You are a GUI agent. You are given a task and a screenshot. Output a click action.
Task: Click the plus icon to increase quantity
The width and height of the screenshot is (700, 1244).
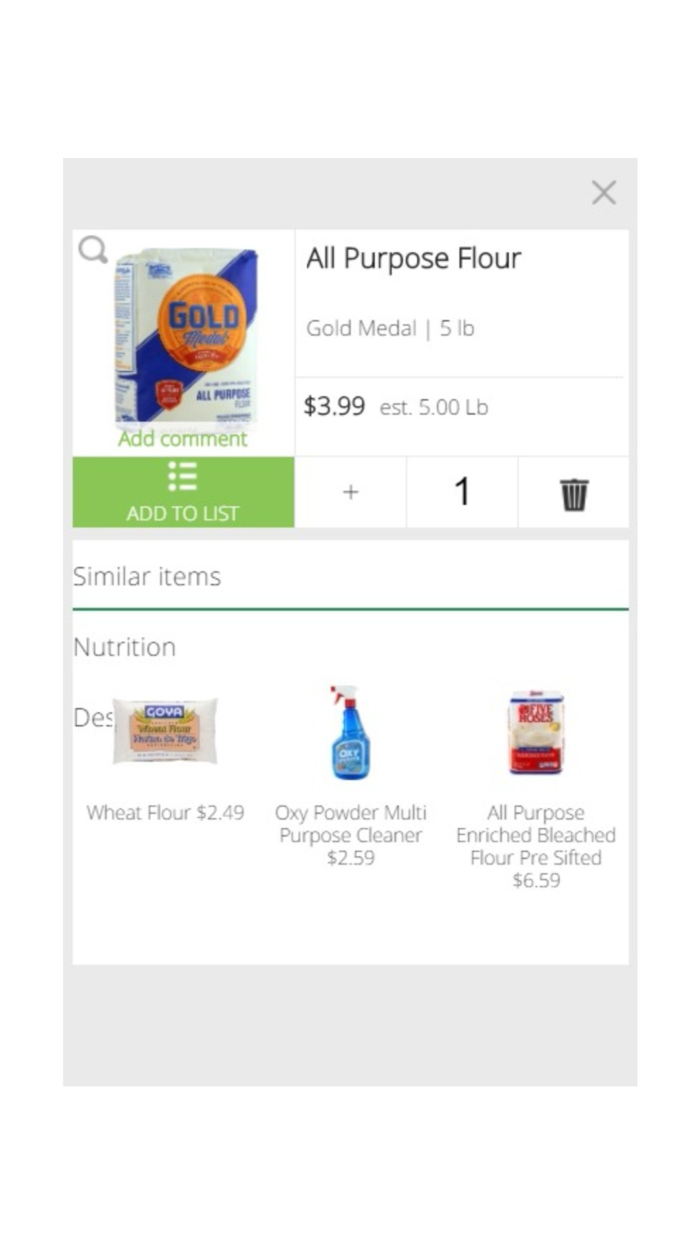click(350, 491)
